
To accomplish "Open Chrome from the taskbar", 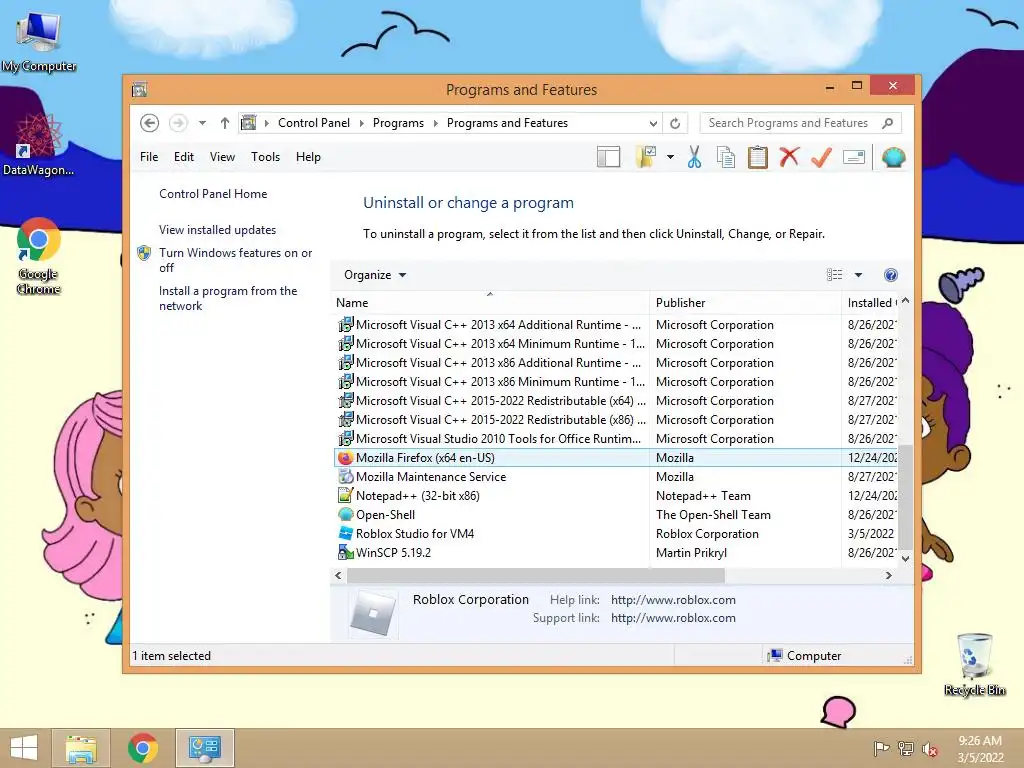I will (x=143, y=748).
